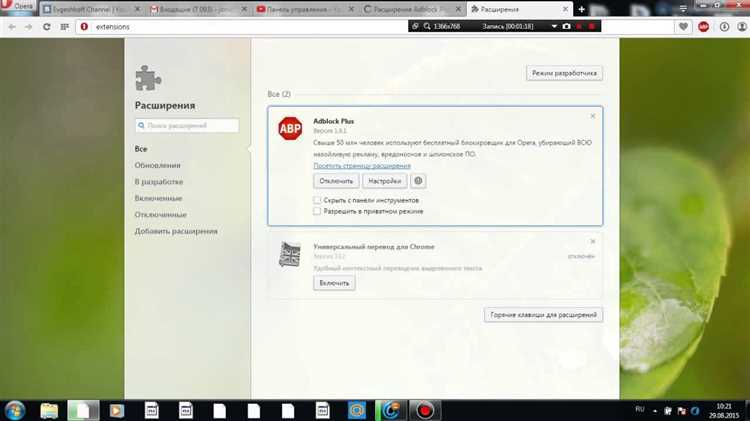Click the red record taskbar icon
This screenshot has height=421, width=750.
[425, 410]
